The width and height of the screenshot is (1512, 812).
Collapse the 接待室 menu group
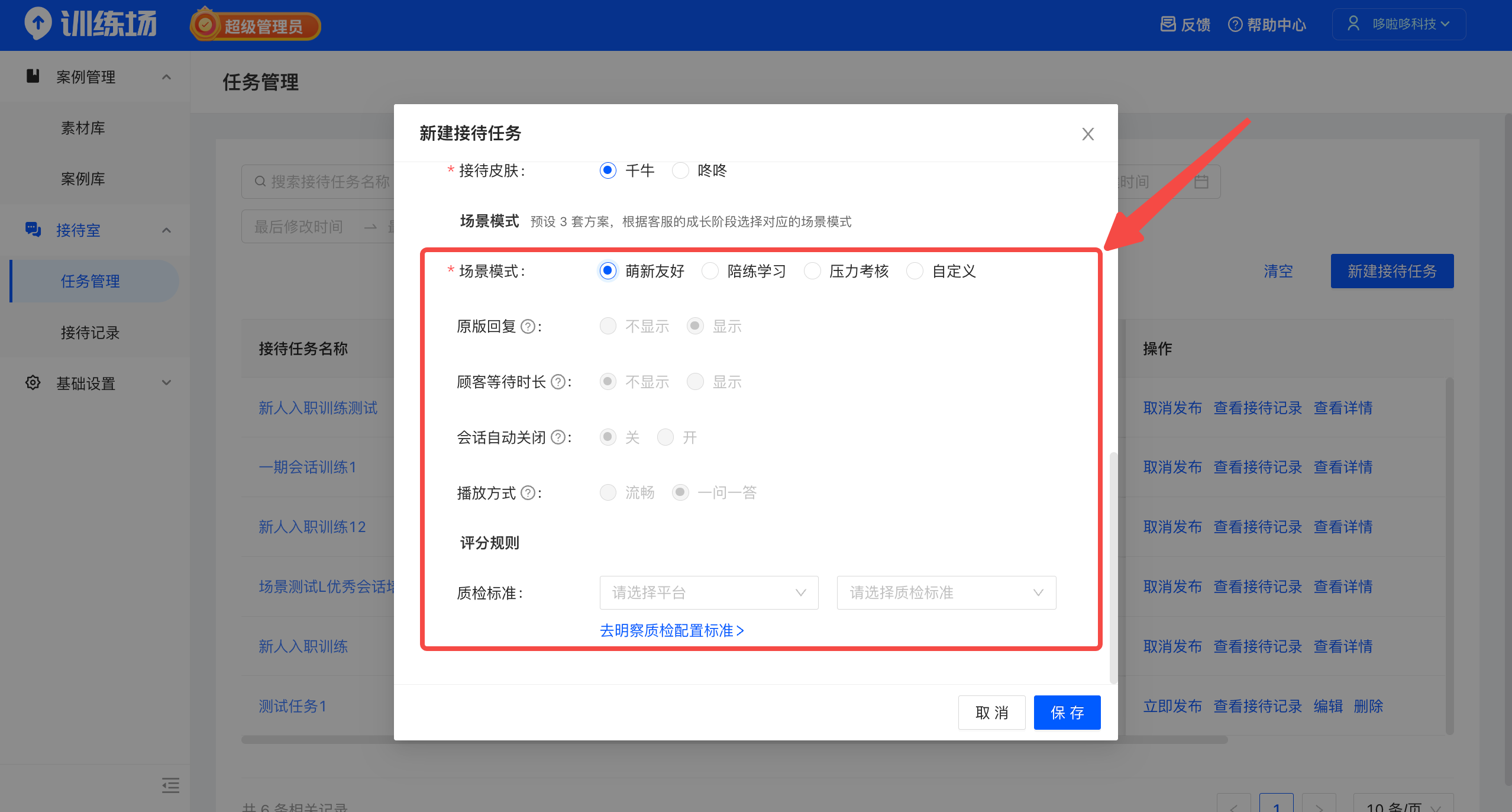(x=166, y=230)
